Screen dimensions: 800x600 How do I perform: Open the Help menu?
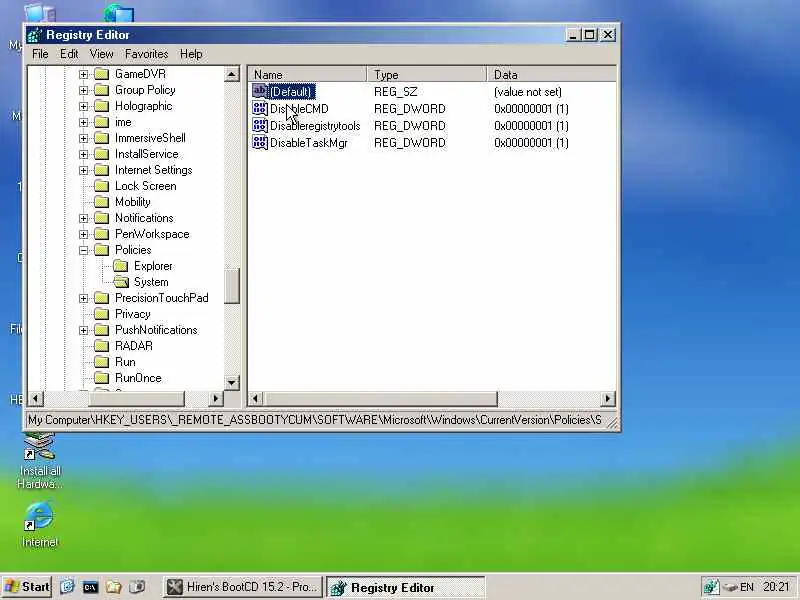tap(191, 54)
